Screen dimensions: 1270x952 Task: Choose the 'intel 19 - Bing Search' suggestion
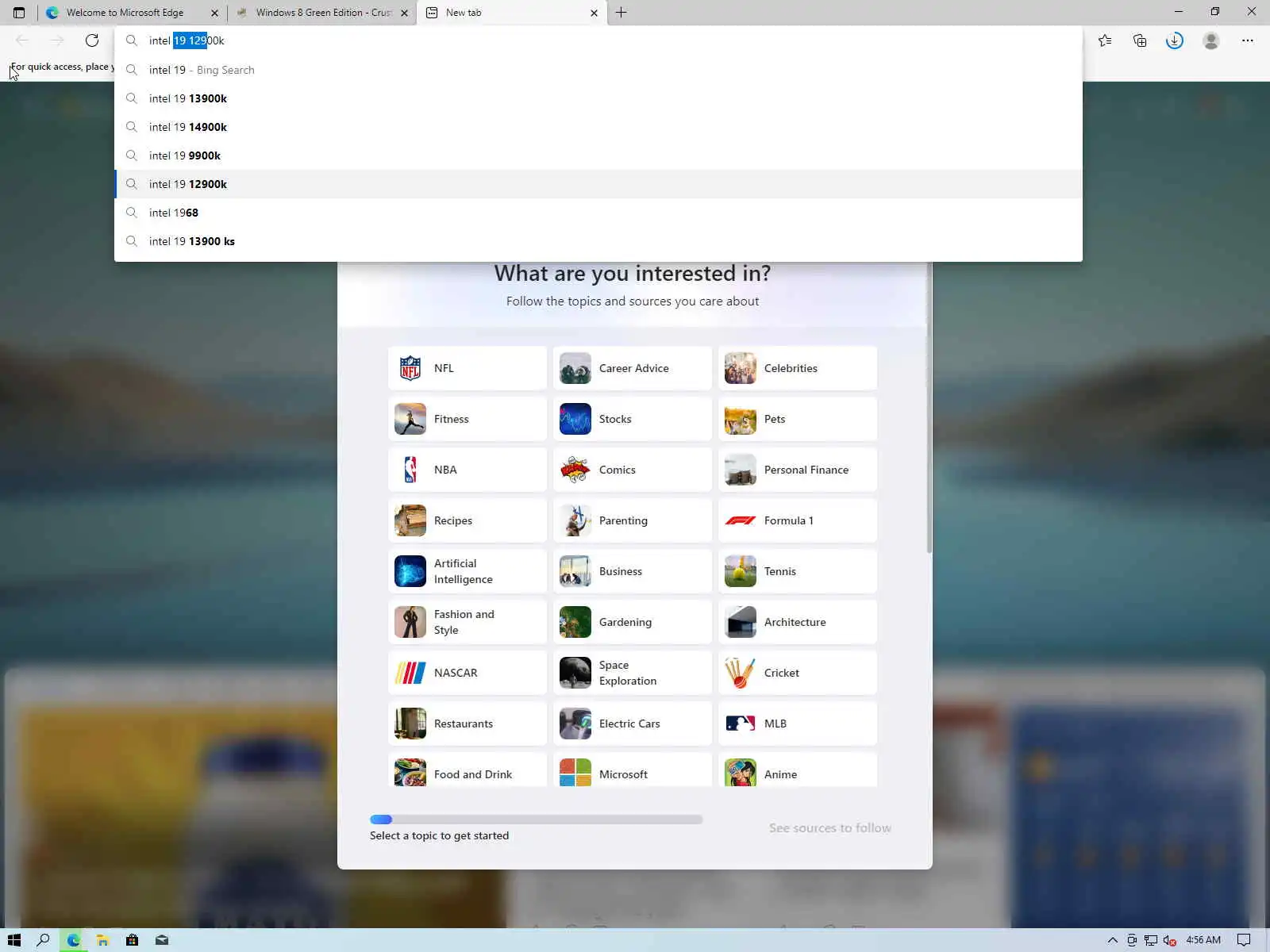598,70
